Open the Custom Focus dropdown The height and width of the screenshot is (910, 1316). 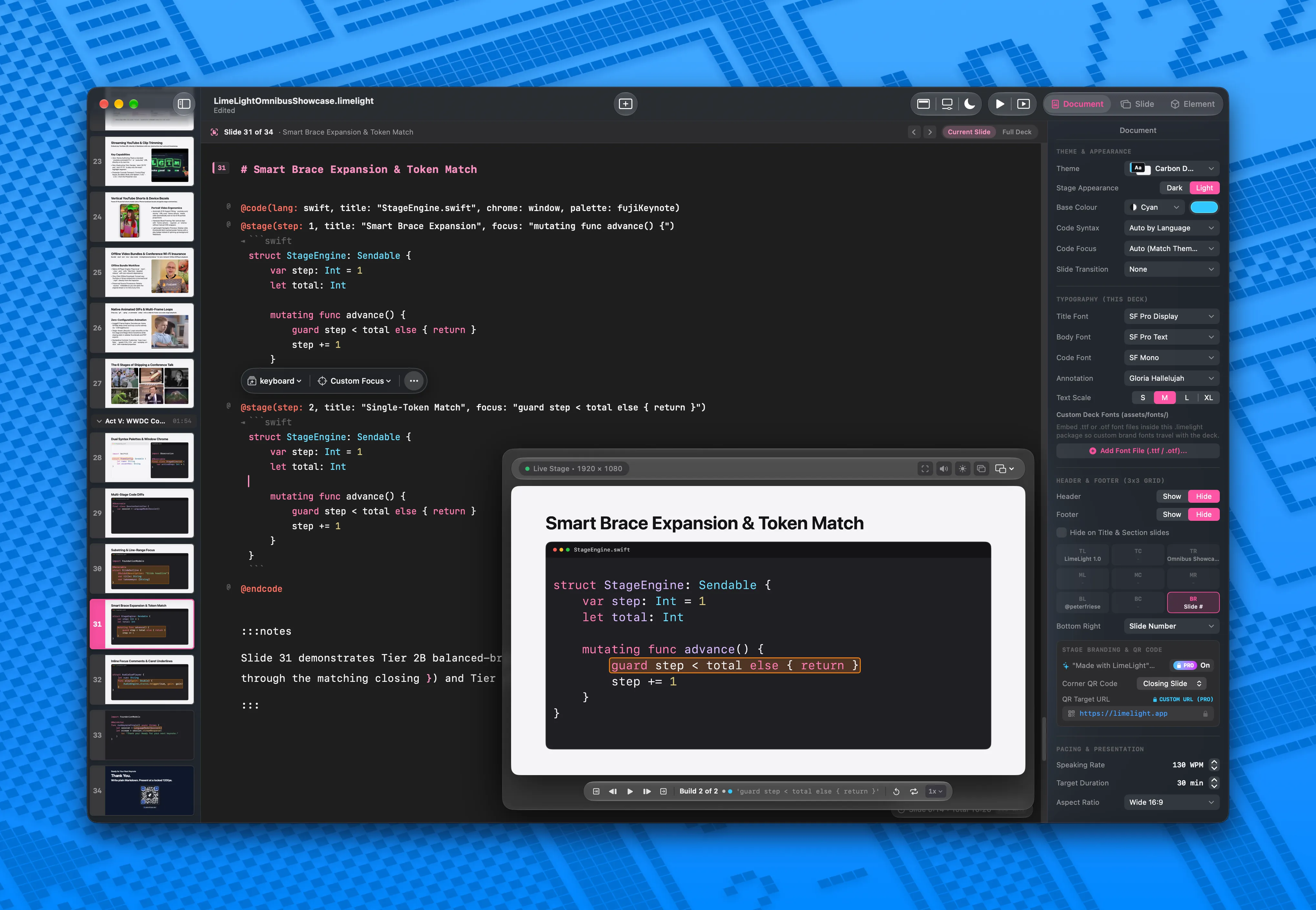tap(354, 381)
